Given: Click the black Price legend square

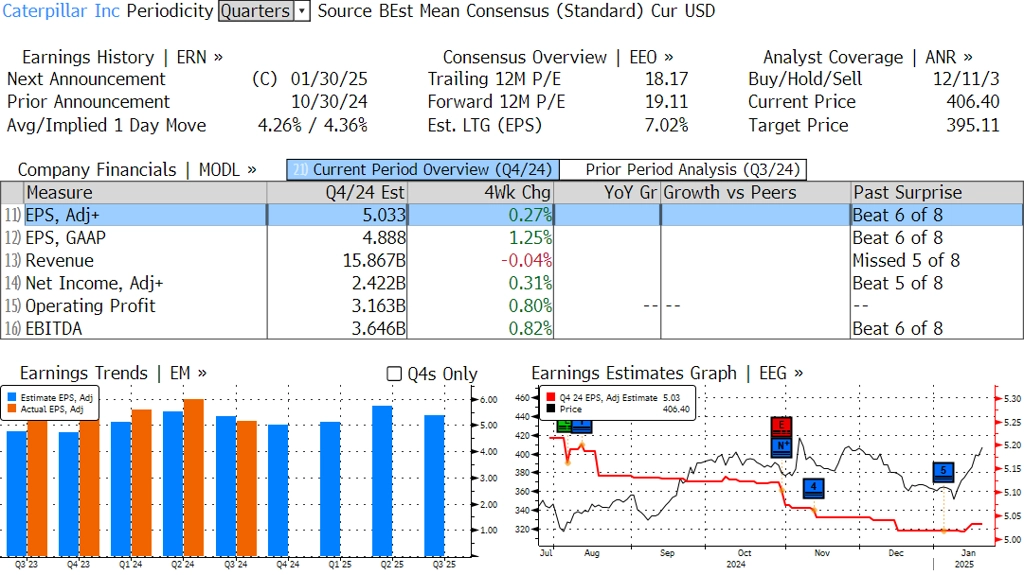Looking at the screenshot, I should pyautogui.click(x=551, y=409).
